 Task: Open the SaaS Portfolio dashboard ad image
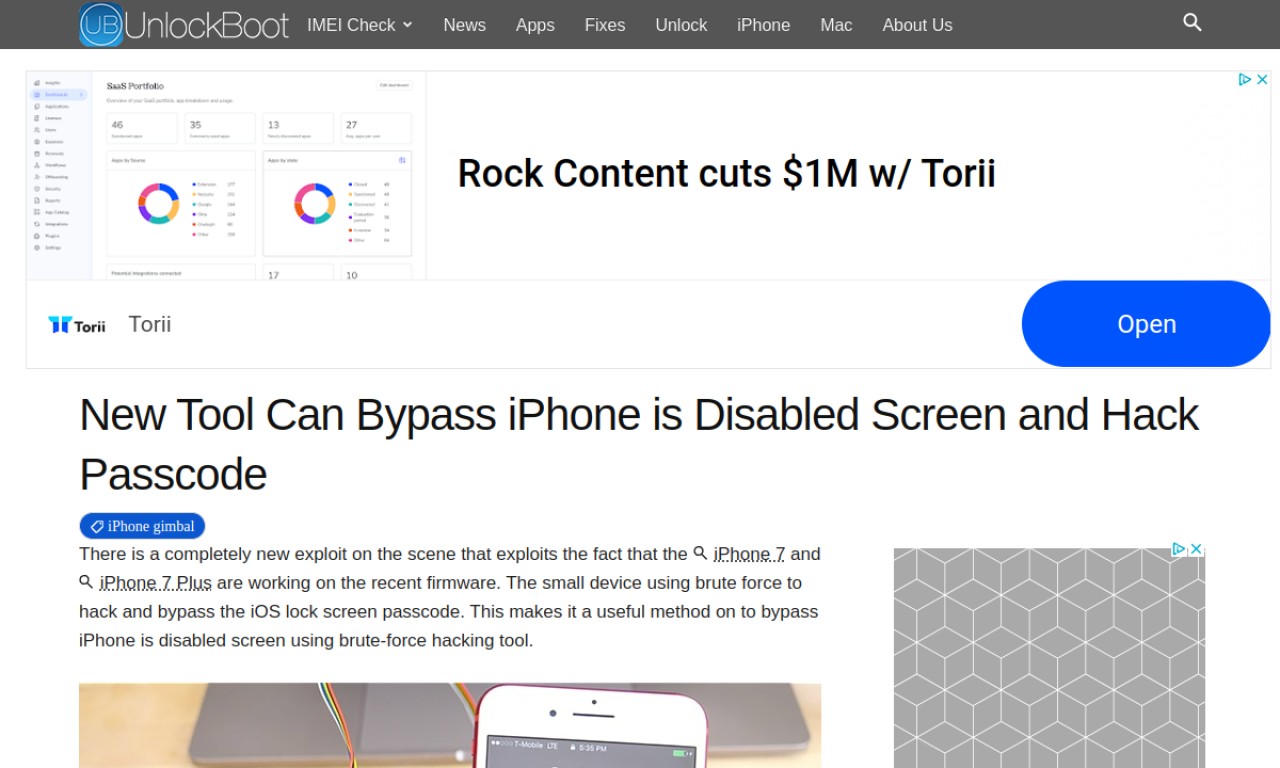[226, 175]
